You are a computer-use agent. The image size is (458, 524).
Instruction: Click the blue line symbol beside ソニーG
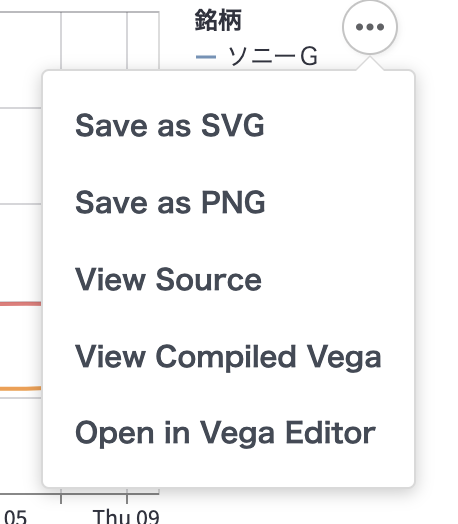click(x=206, y=57)
